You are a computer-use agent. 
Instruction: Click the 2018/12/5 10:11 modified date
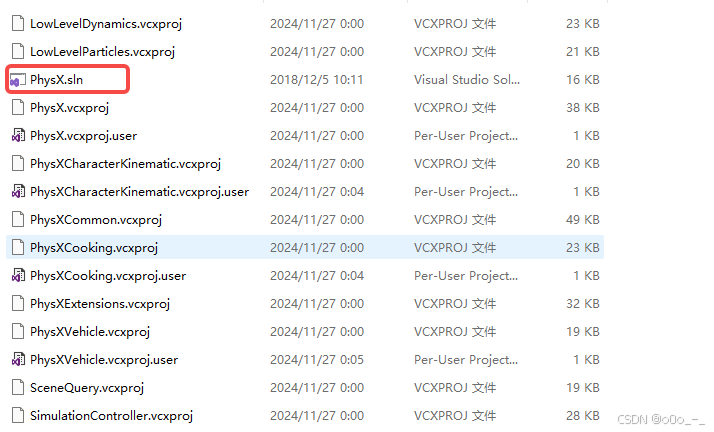click(x=316, y=80)
